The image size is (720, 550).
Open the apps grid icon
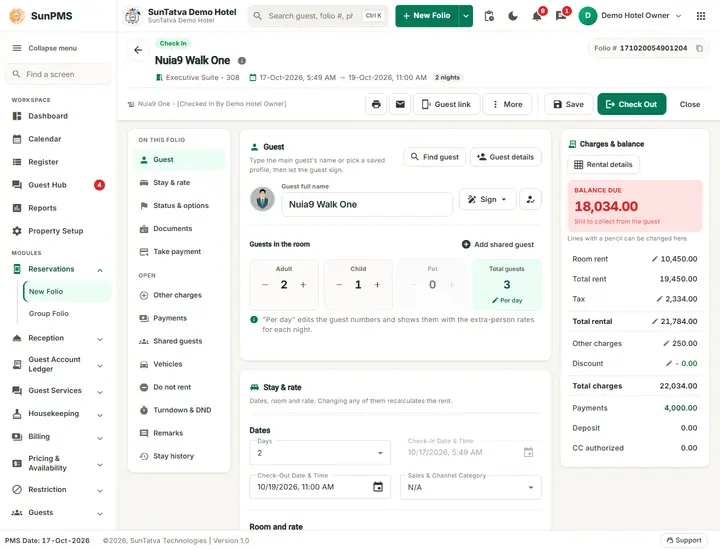(701, 16)
